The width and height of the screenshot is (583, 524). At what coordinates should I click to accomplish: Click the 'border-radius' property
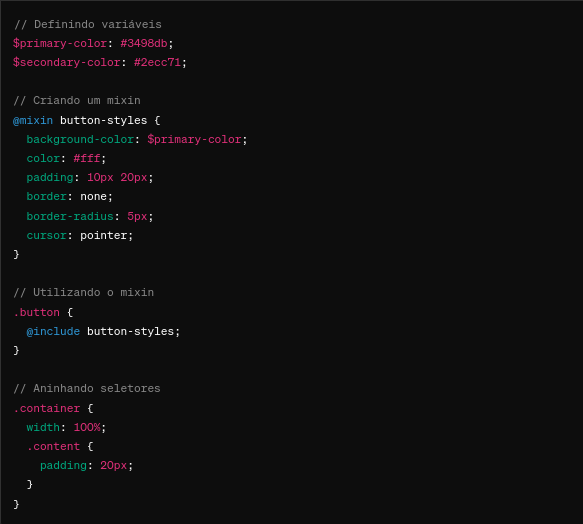(70, 216)
